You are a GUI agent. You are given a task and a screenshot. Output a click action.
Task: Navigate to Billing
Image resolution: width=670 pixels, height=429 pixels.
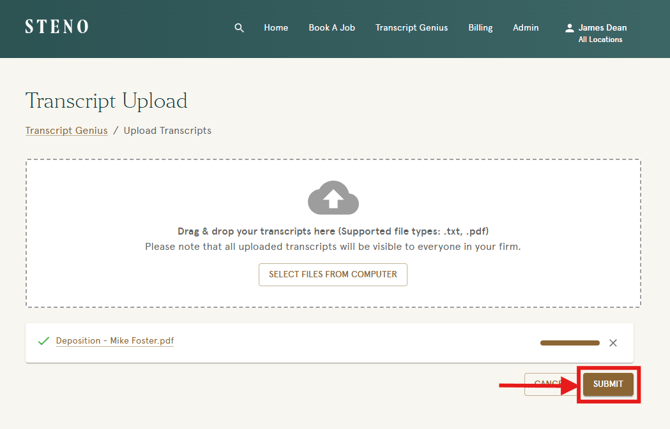coord(480,28)
